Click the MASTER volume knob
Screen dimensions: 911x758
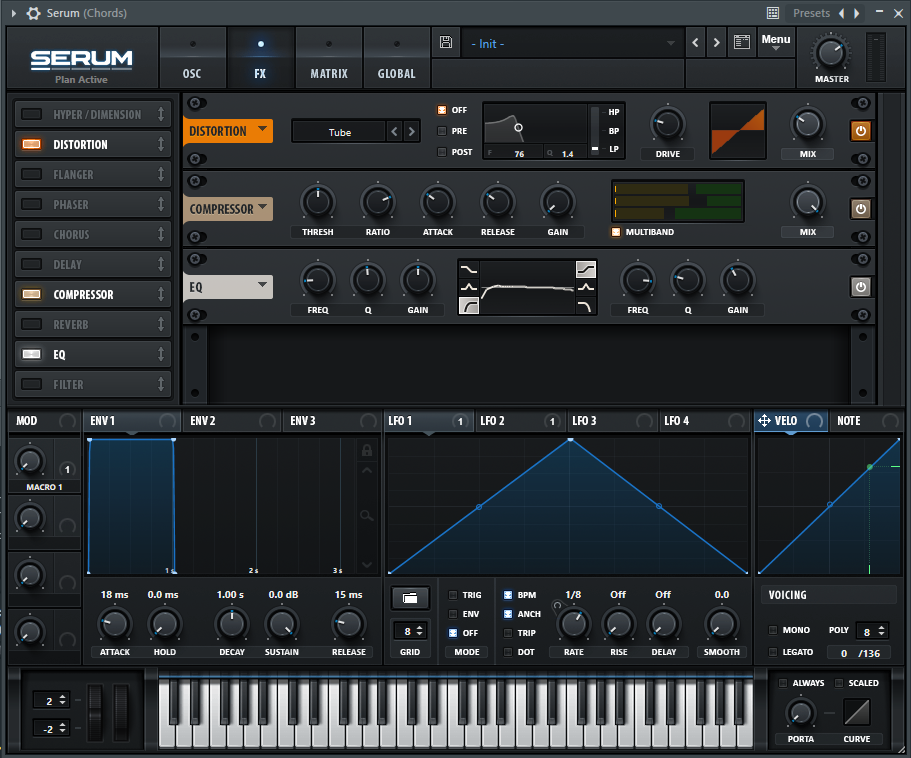831,54
